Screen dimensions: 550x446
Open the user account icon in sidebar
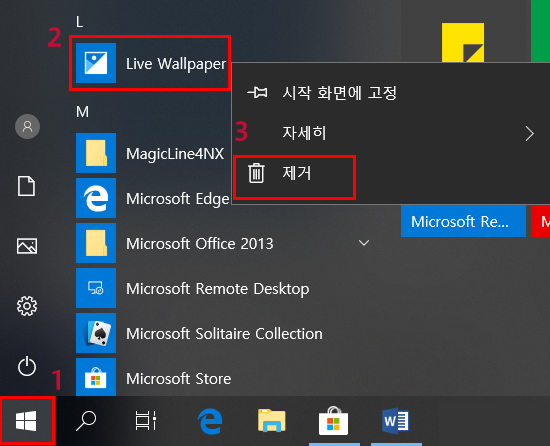[27, 126]
